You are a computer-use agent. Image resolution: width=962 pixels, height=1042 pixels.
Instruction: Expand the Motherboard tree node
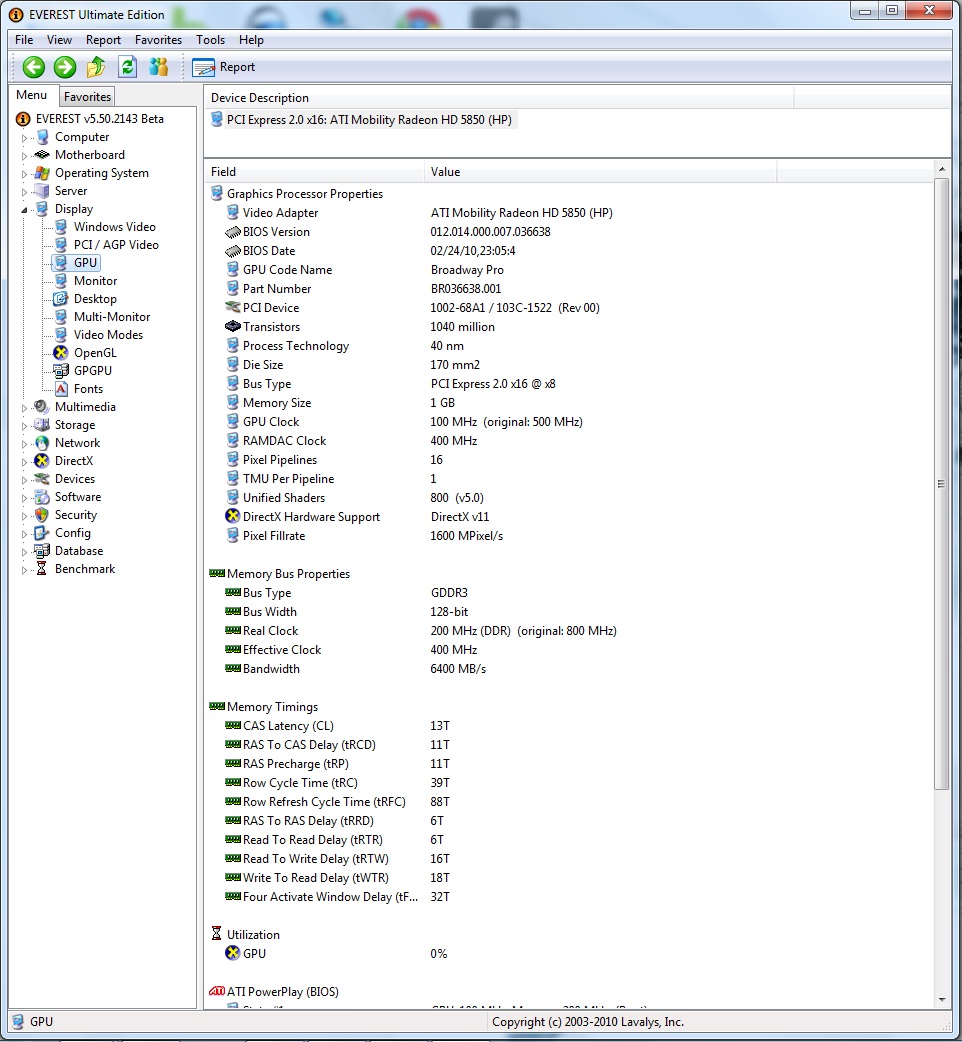coord(25,156)
